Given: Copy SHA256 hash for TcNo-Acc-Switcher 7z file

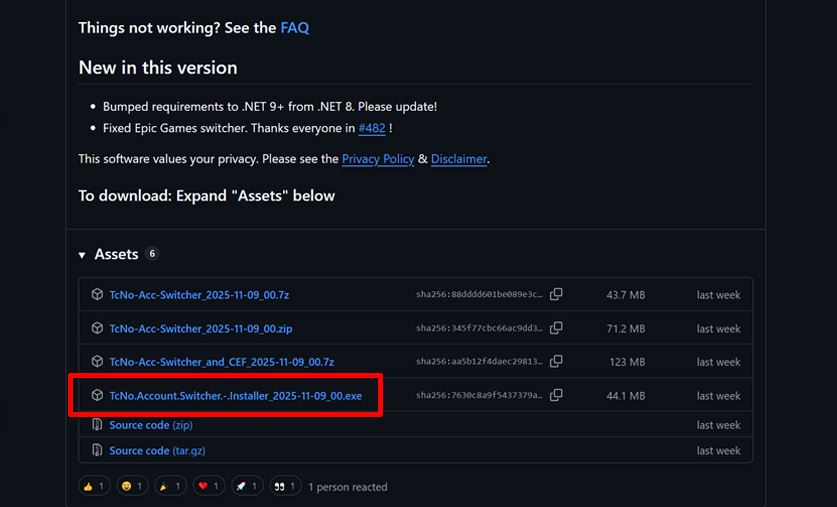Looking at the screenshot, I should pyautogui.click(x=556, y=295).
